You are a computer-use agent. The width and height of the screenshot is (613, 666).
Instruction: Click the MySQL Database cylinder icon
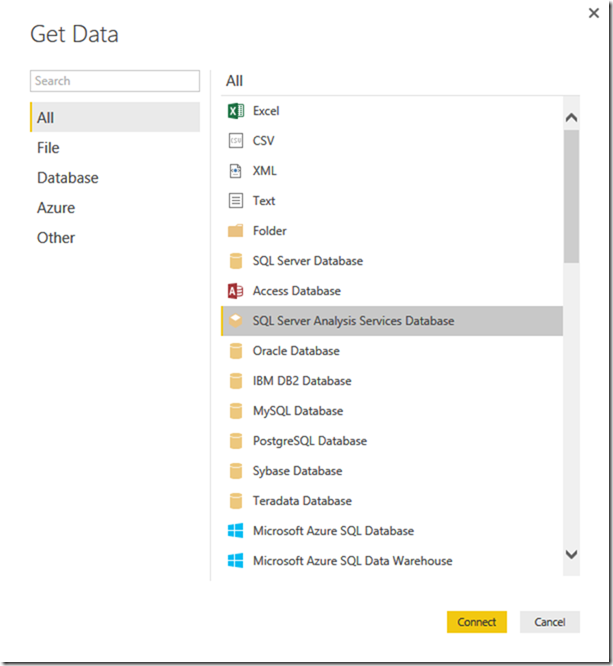(x=235, y=411)
